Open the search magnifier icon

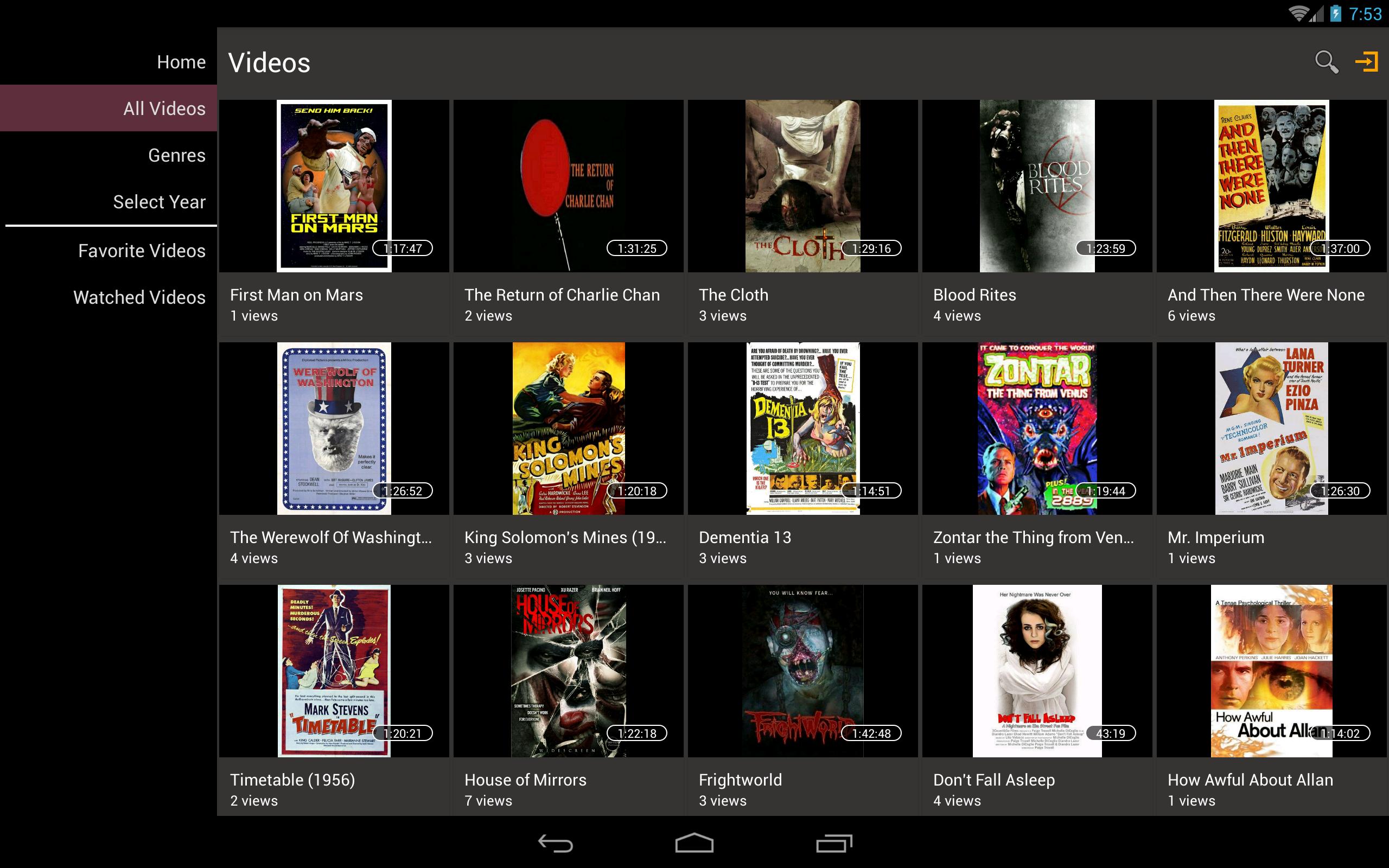[1326, 62]
